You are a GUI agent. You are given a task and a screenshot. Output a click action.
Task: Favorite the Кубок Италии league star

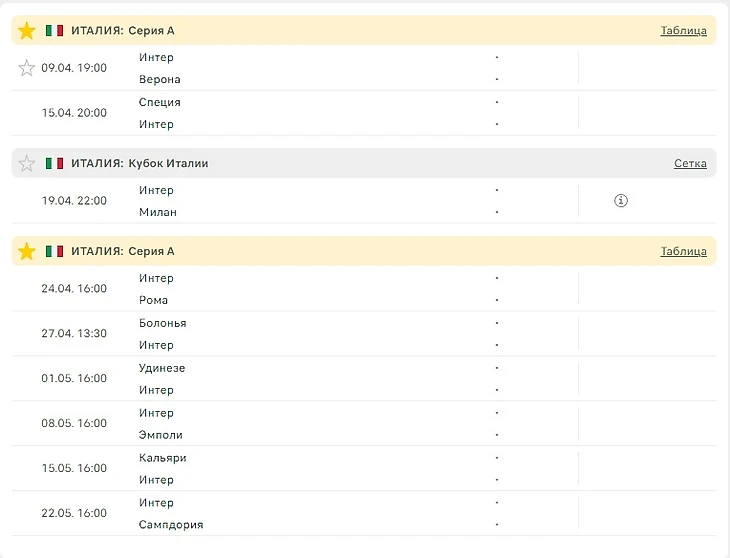tap(27, 164)
